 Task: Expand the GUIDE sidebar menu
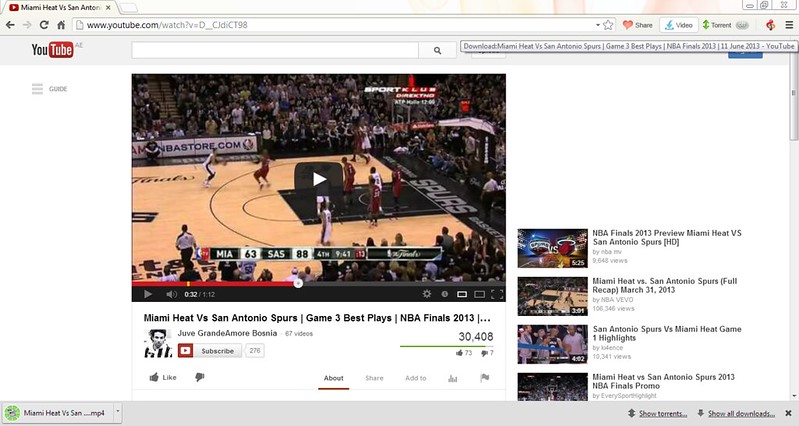(x=49, y=89)
